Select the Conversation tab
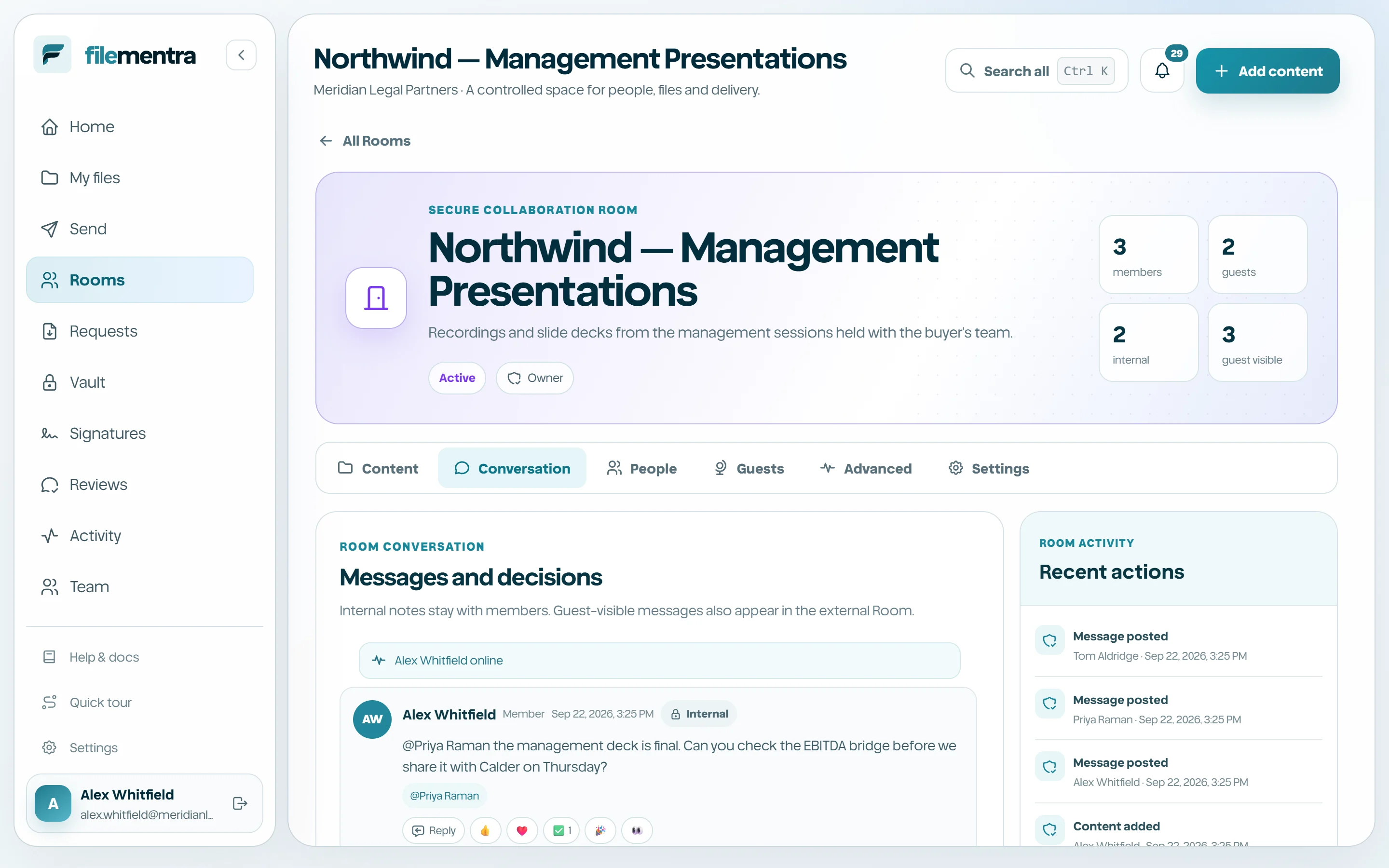The height and width of the screenshot is (868, 1389). pos(512,468)
